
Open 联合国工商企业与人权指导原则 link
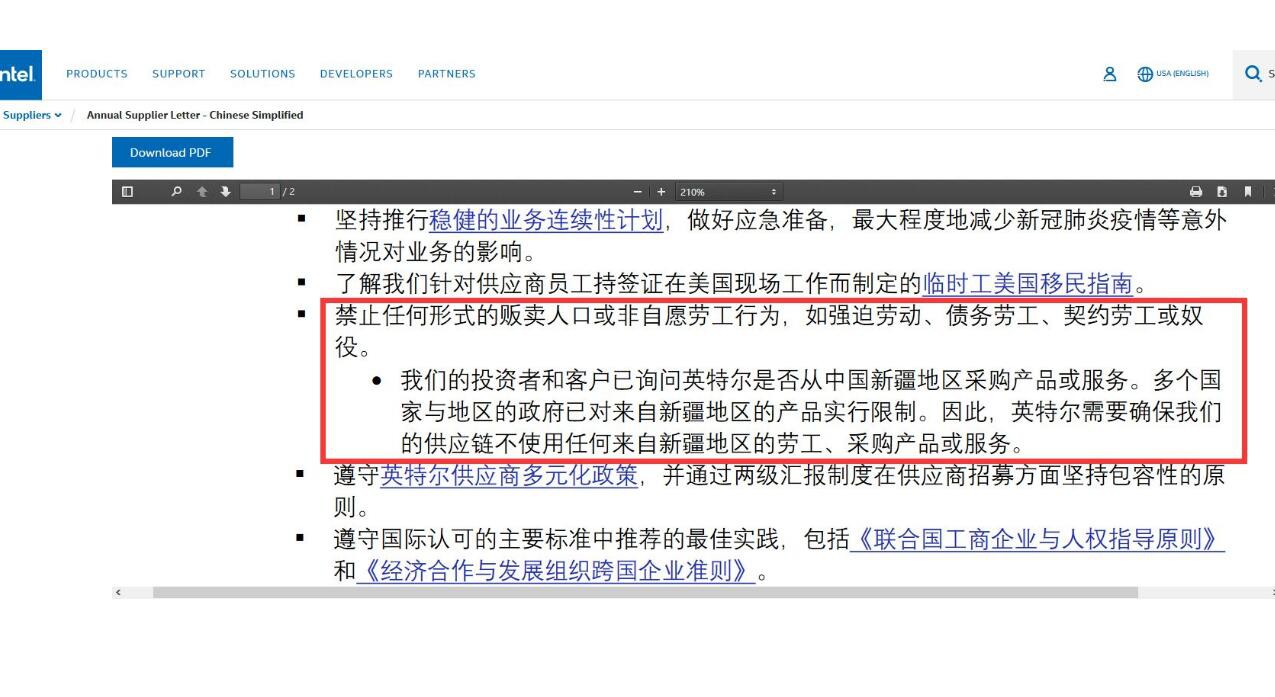click(1037, 540)
